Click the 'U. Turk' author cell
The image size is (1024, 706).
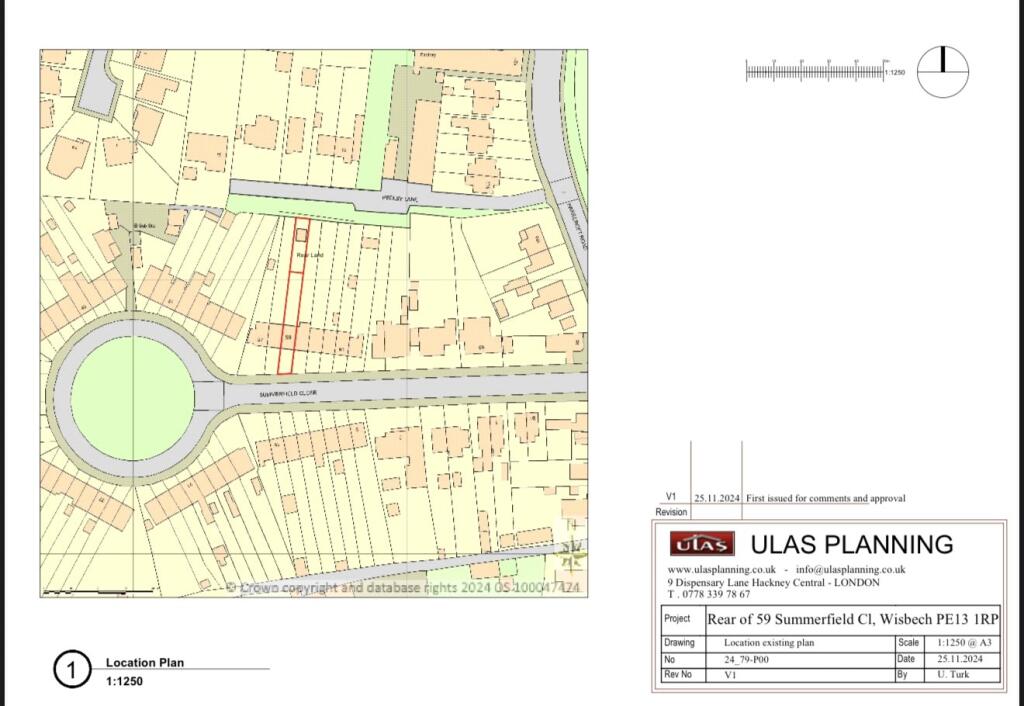[x=955, y=675]
